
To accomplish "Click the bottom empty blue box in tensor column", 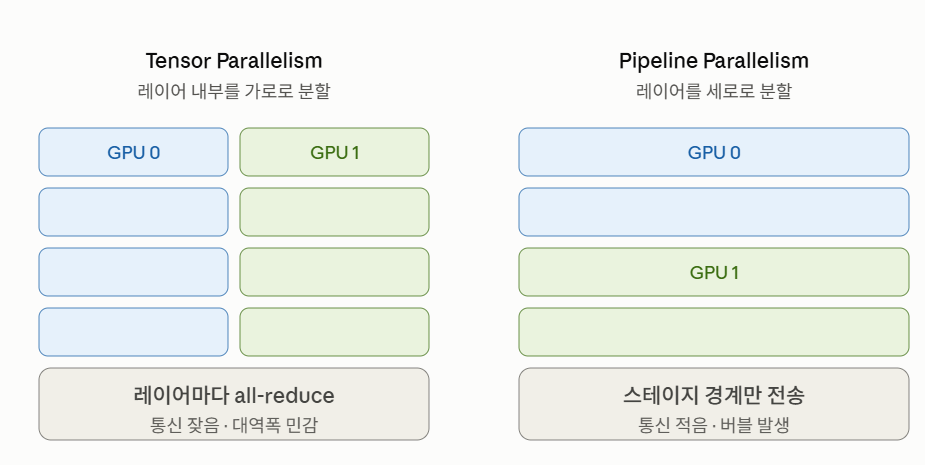I will tap(133, 332).
